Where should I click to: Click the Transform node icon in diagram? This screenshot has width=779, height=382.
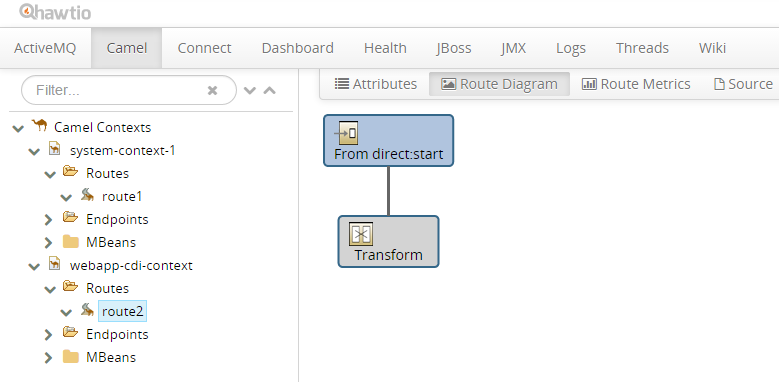[361, 234]
